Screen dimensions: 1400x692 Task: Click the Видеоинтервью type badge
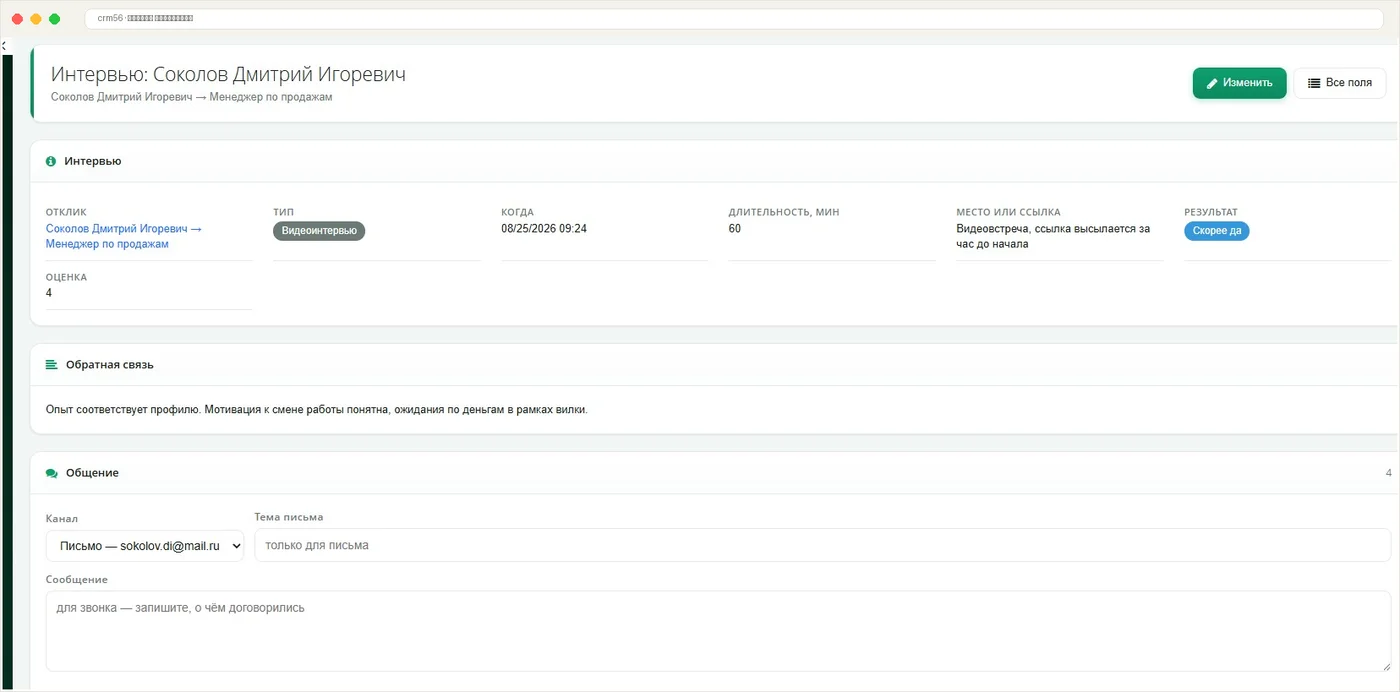tap(320, 231)
